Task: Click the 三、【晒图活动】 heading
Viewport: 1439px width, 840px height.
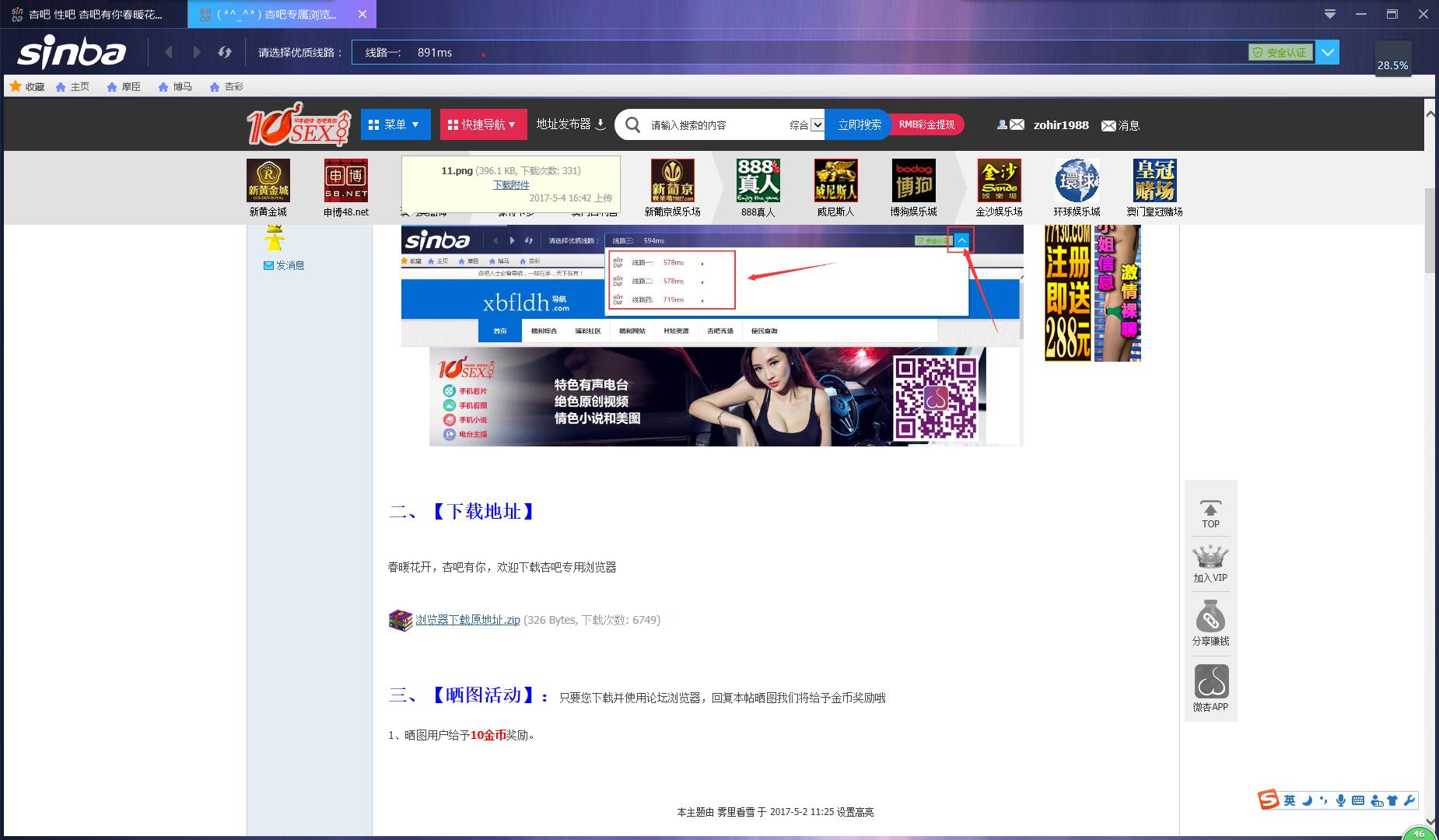Action: [x=469, y=695]
